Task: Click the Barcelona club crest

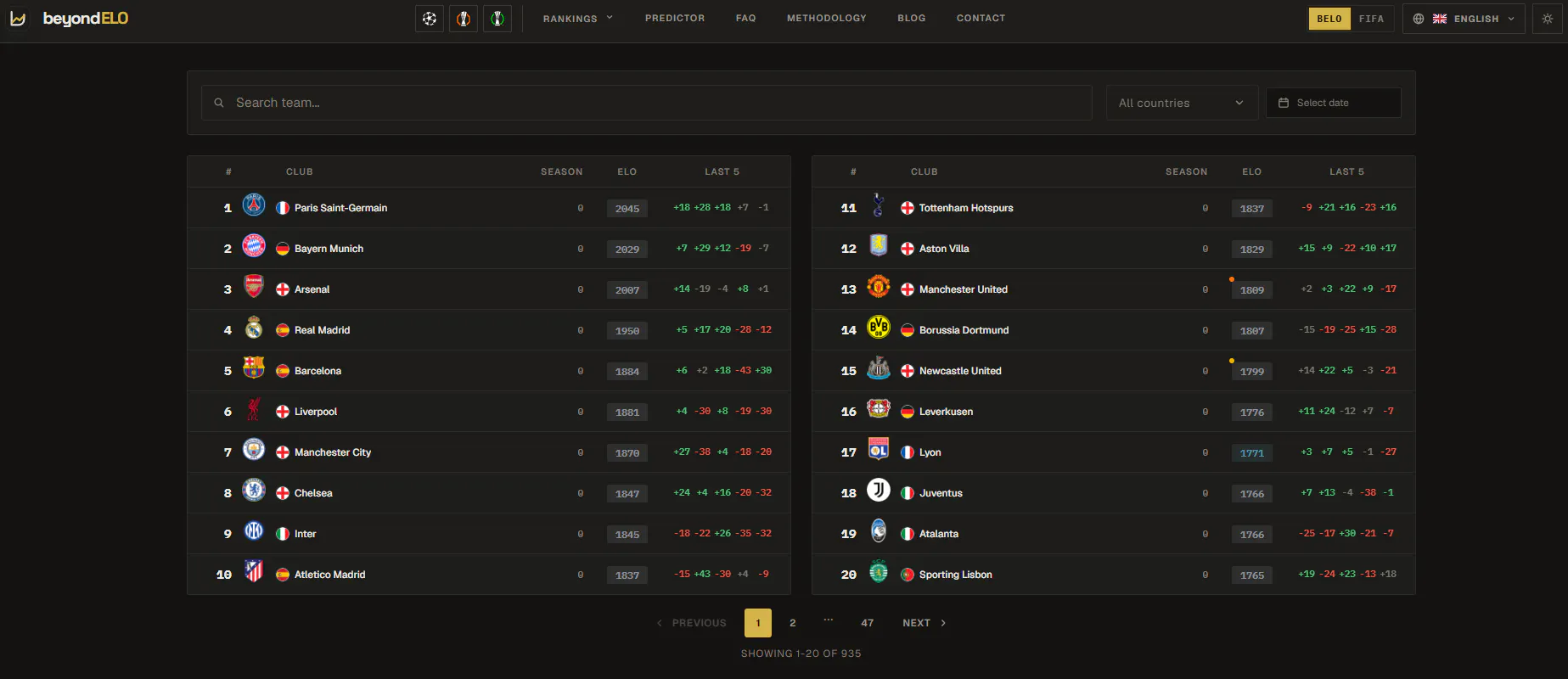Action: (254, 368)
